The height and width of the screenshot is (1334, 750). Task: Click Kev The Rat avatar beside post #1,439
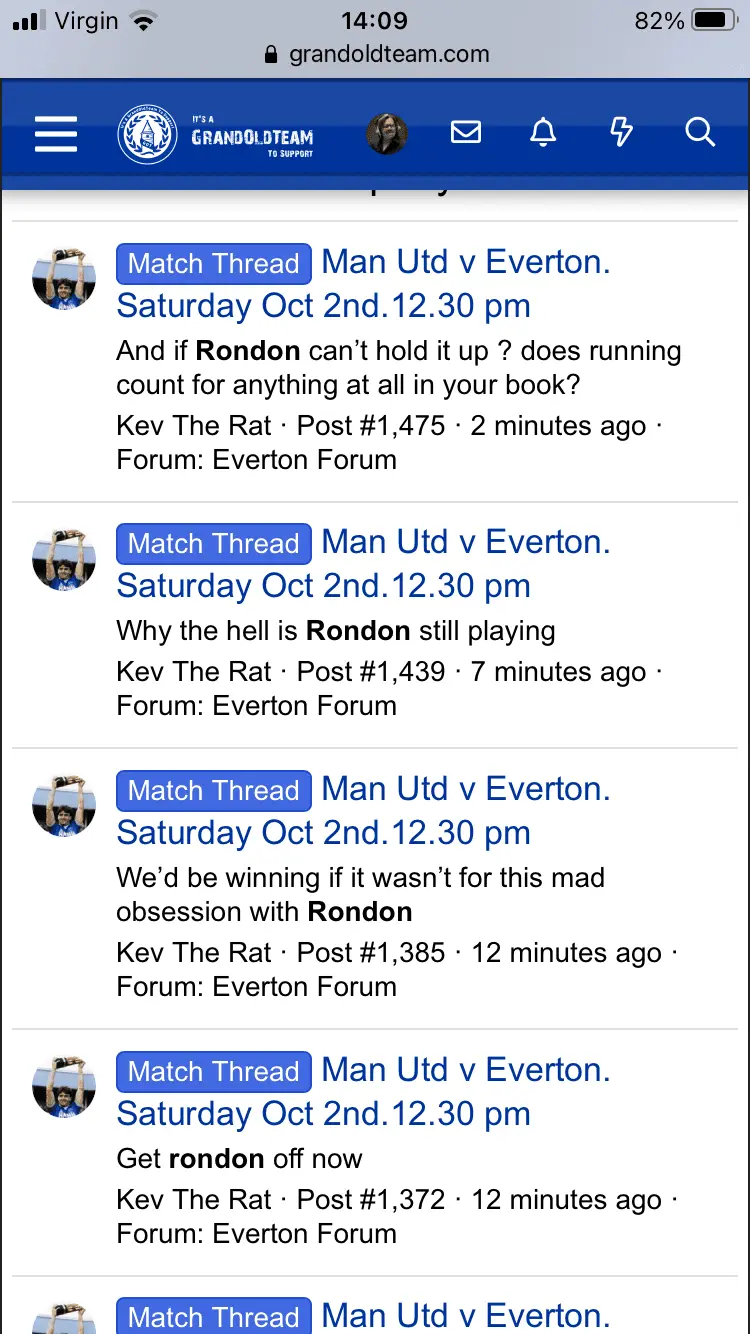(x=64, y=560)
